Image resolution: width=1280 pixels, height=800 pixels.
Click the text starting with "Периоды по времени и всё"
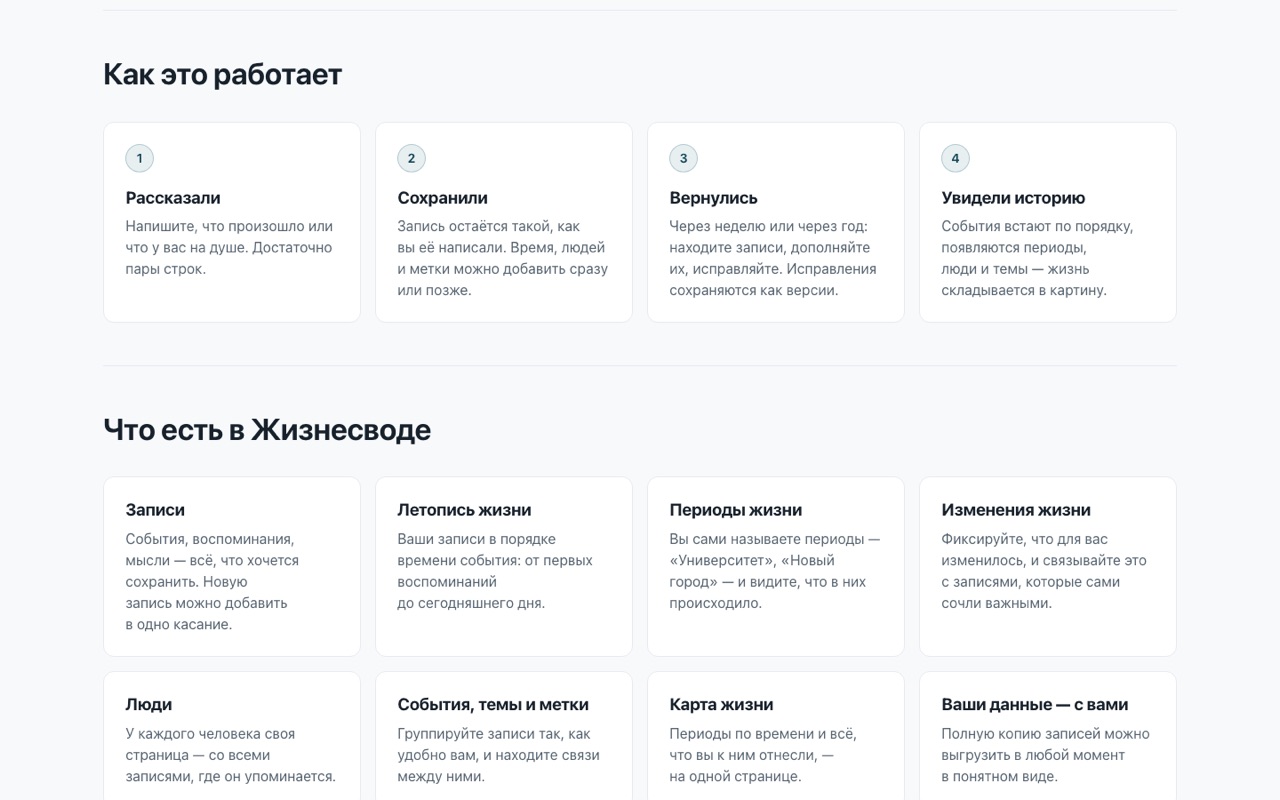point(763,755)
